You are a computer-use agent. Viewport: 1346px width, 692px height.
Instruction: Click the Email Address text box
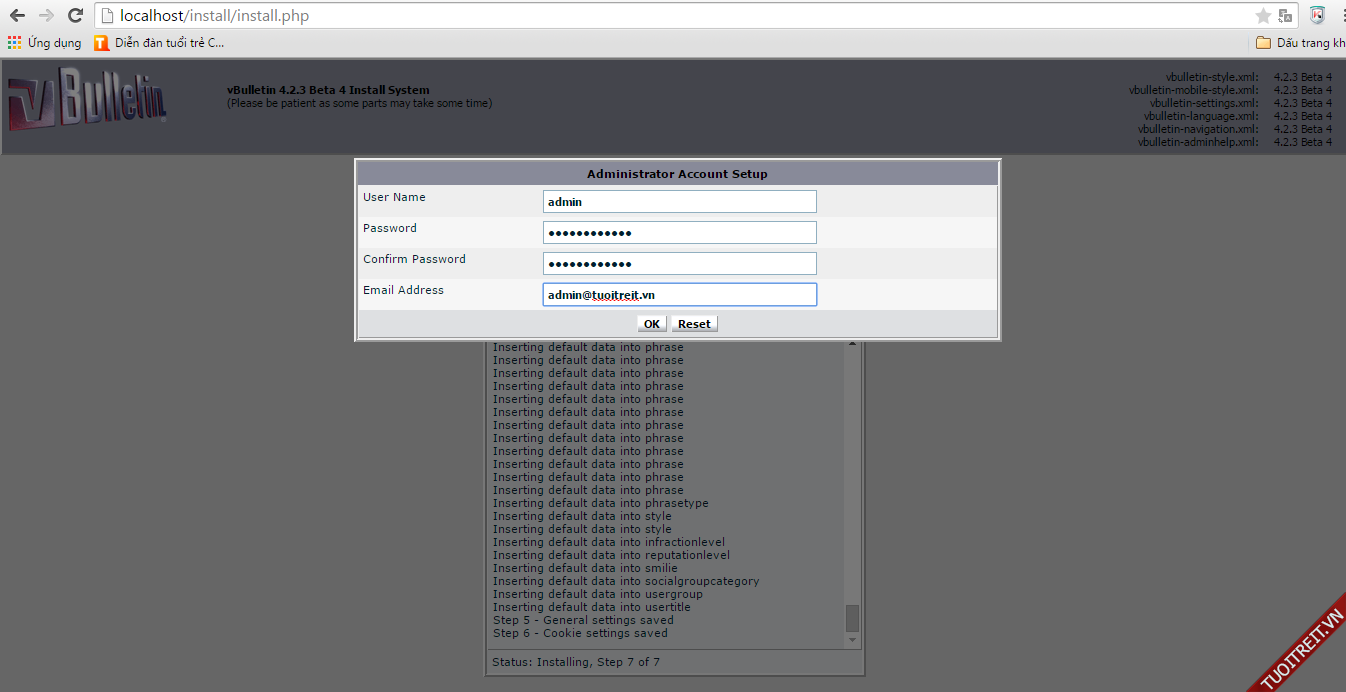click(x=679, y=295)
